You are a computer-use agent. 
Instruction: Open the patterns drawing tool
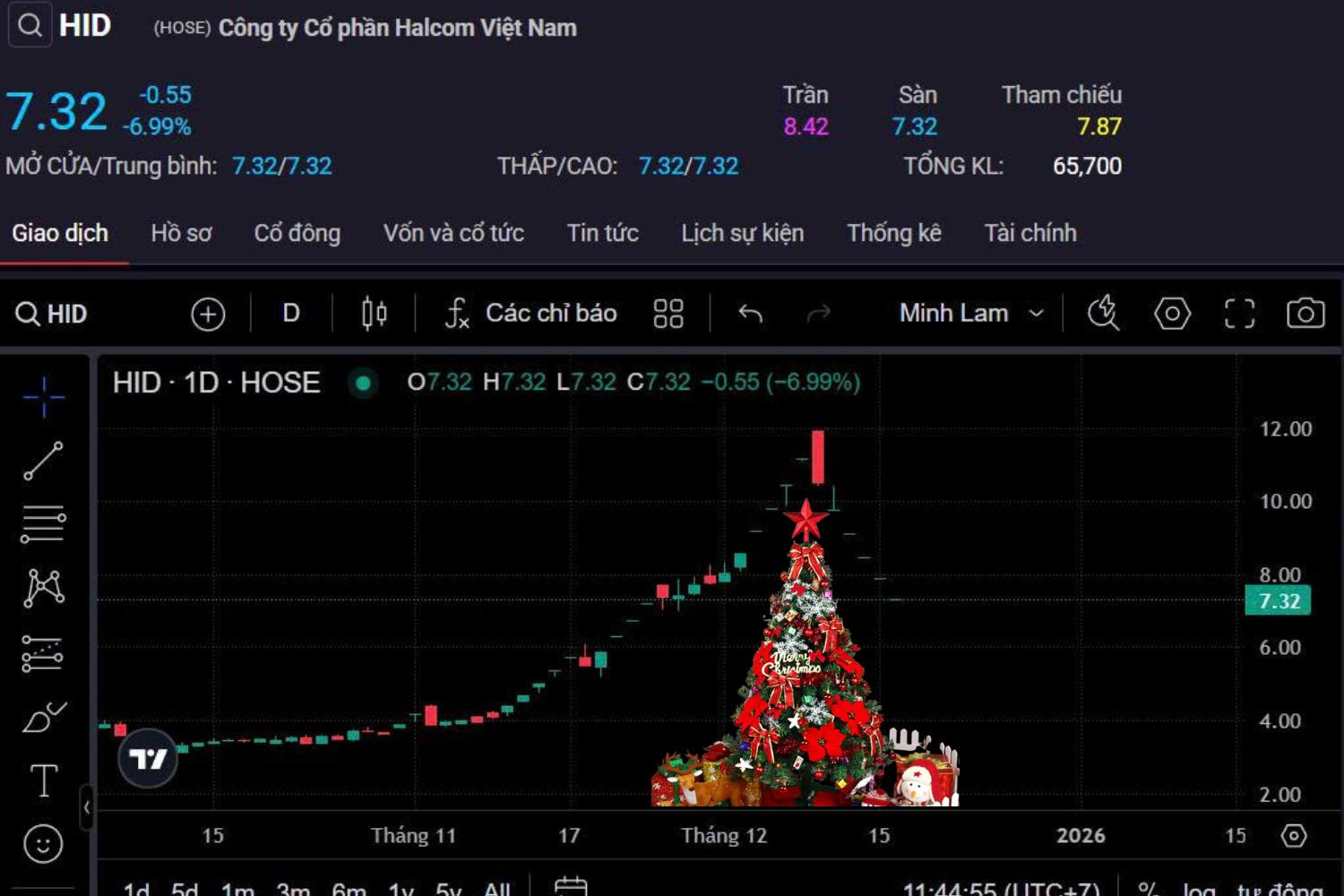point(43,589)
